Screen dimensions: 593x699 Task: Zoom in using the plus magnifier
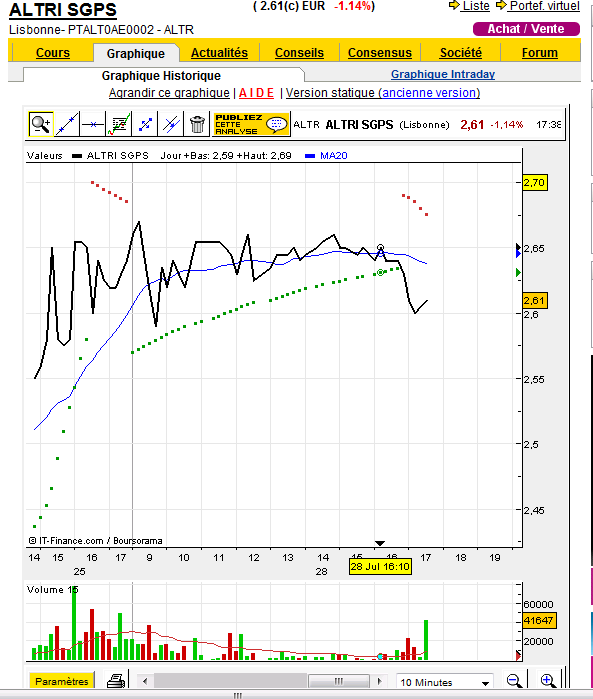[x=548, y=681]
